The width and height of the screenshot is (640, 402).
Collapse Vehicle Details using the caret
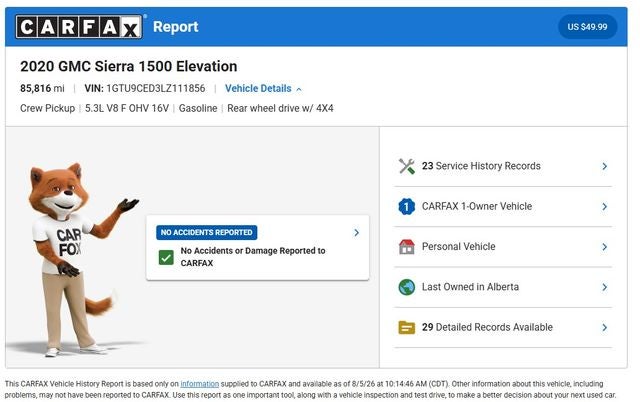pyautogui.click(x=299, y=89)
